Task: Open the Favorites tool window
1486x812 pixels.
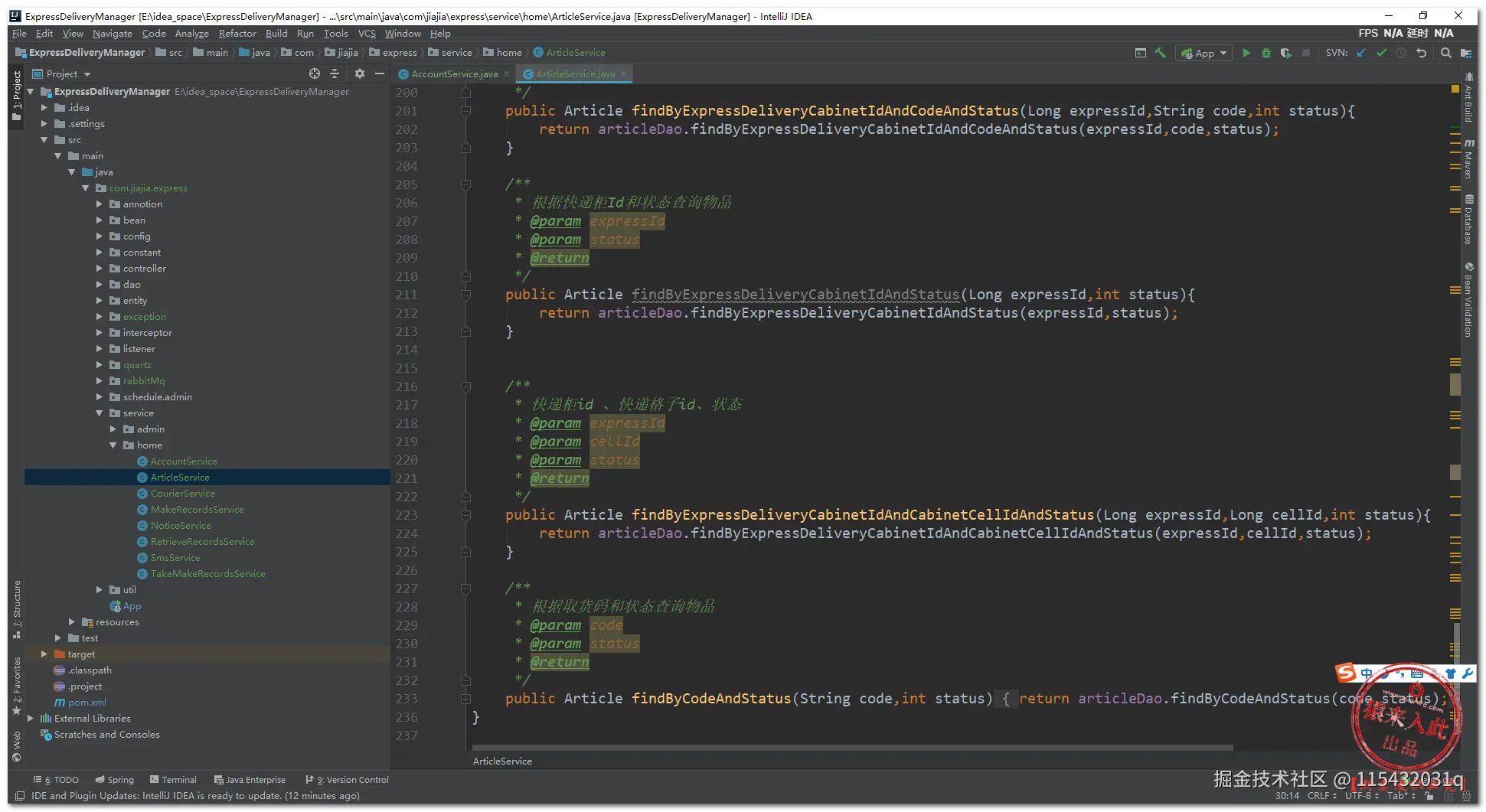Action: point(17,686)
